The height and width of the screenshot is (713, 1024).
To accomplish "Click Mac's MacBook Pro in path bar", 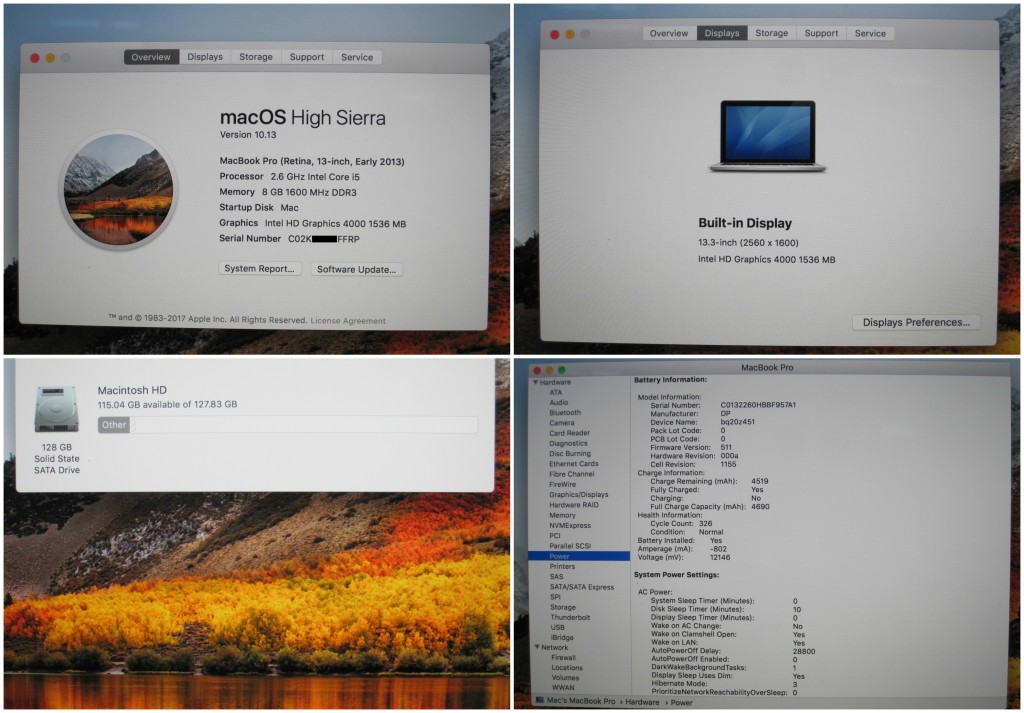I will (581, 701).
